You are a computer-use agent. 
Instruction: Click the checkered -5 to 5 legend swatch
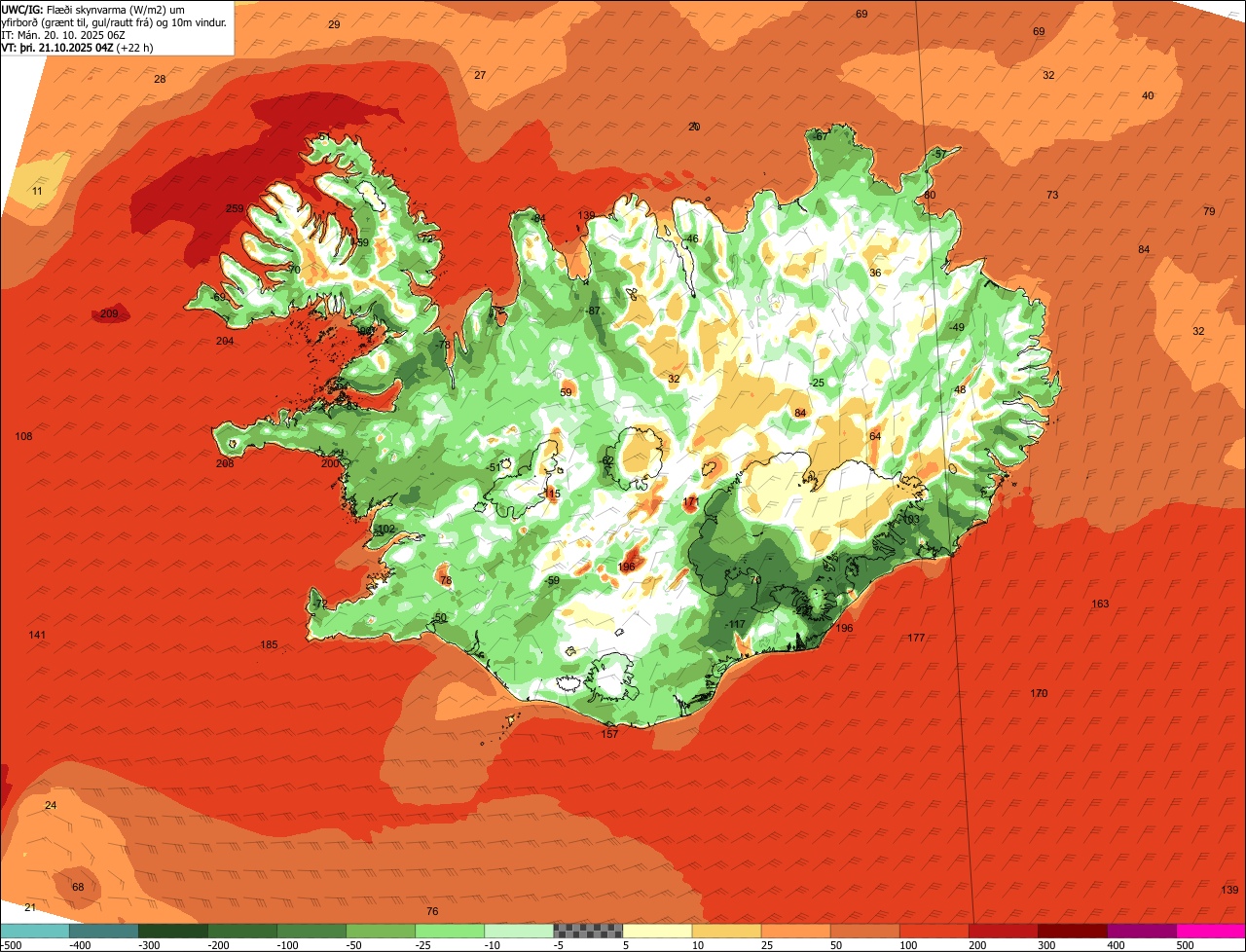point(588,931)
